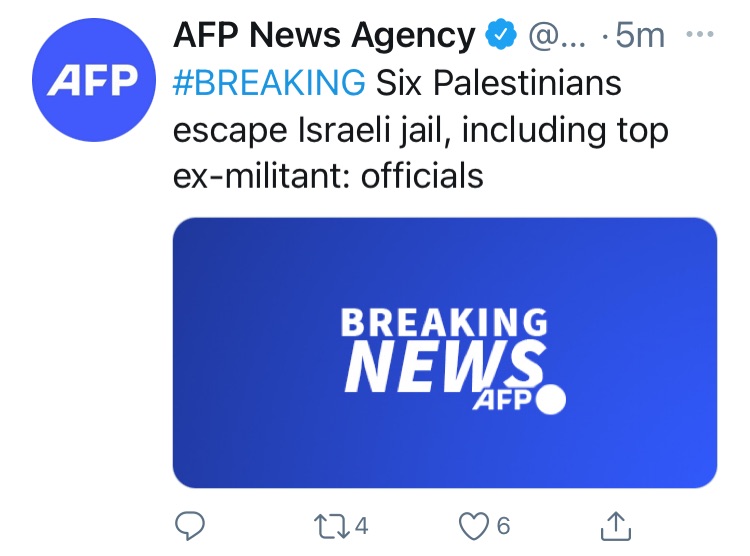Viewport: 750px width, 556px height.
Task: Like the tweet with the heart icon
Action: tap(473, 524)
